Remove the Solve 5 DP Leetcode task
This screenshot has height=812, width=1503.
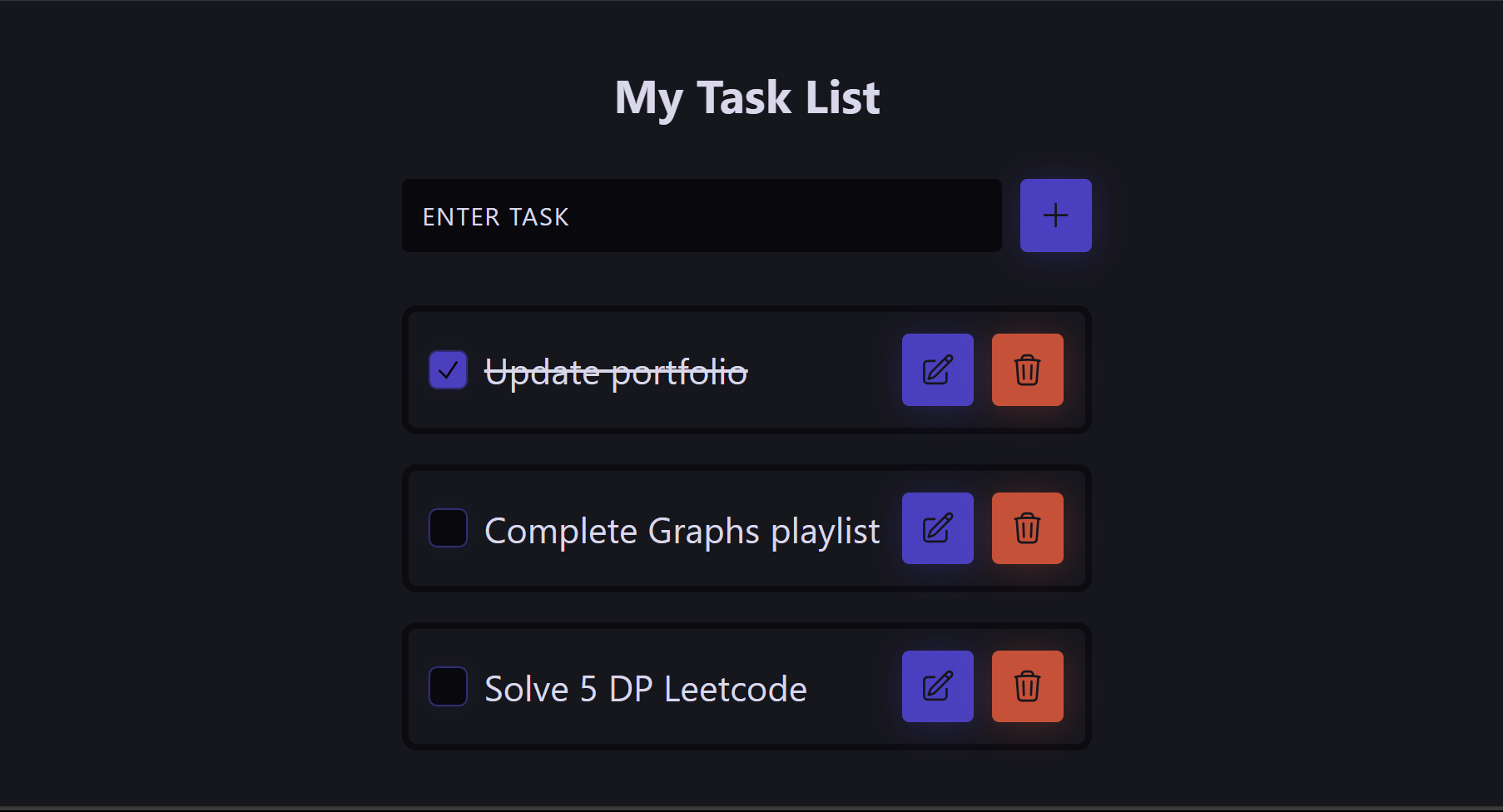(x=1027, y=686)
